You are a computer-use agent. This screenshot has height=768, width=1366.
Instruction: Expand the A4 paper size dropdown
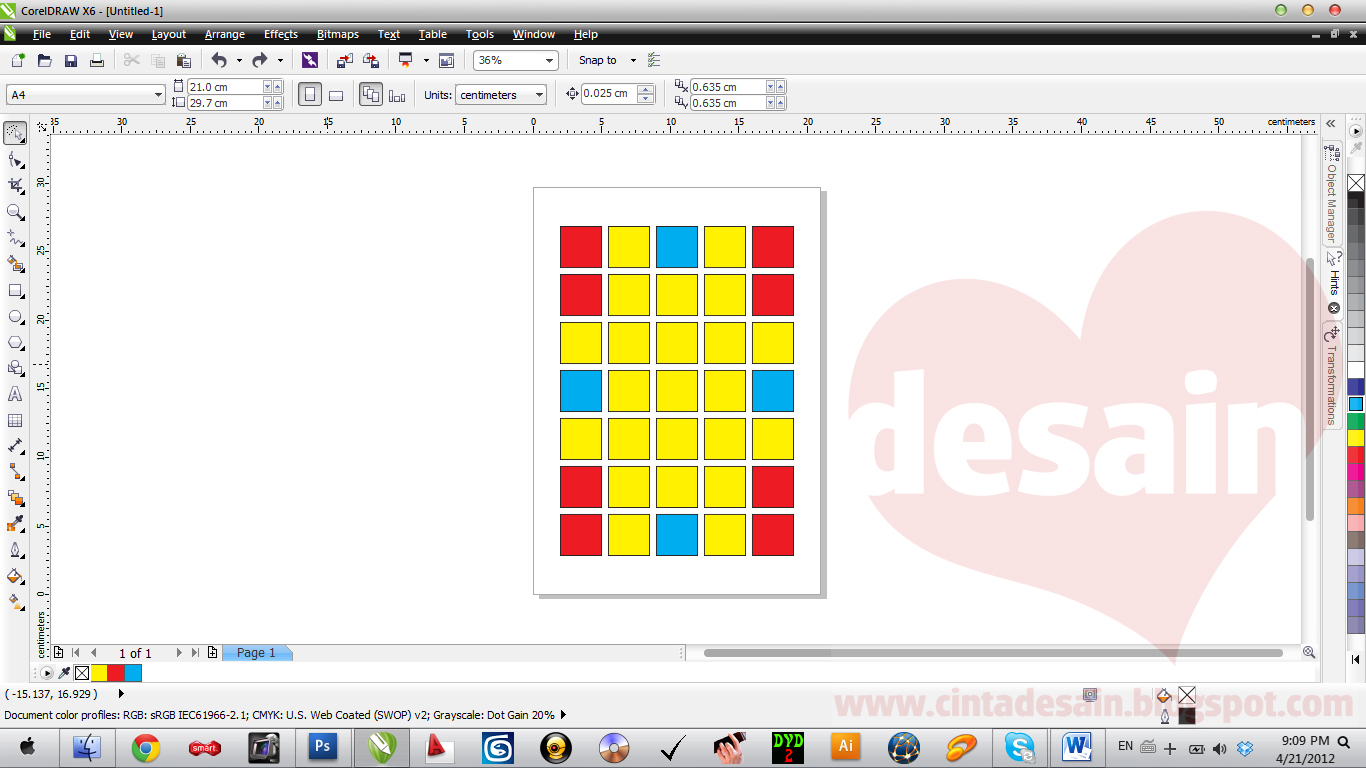point(157,94)
